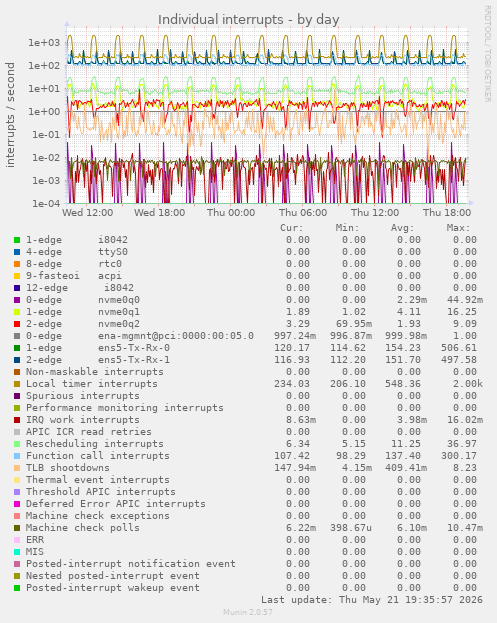This screenshot has height=623, width=497.
Task: Click the nvme0q0 purple color swatch
Action: (17, 300)
